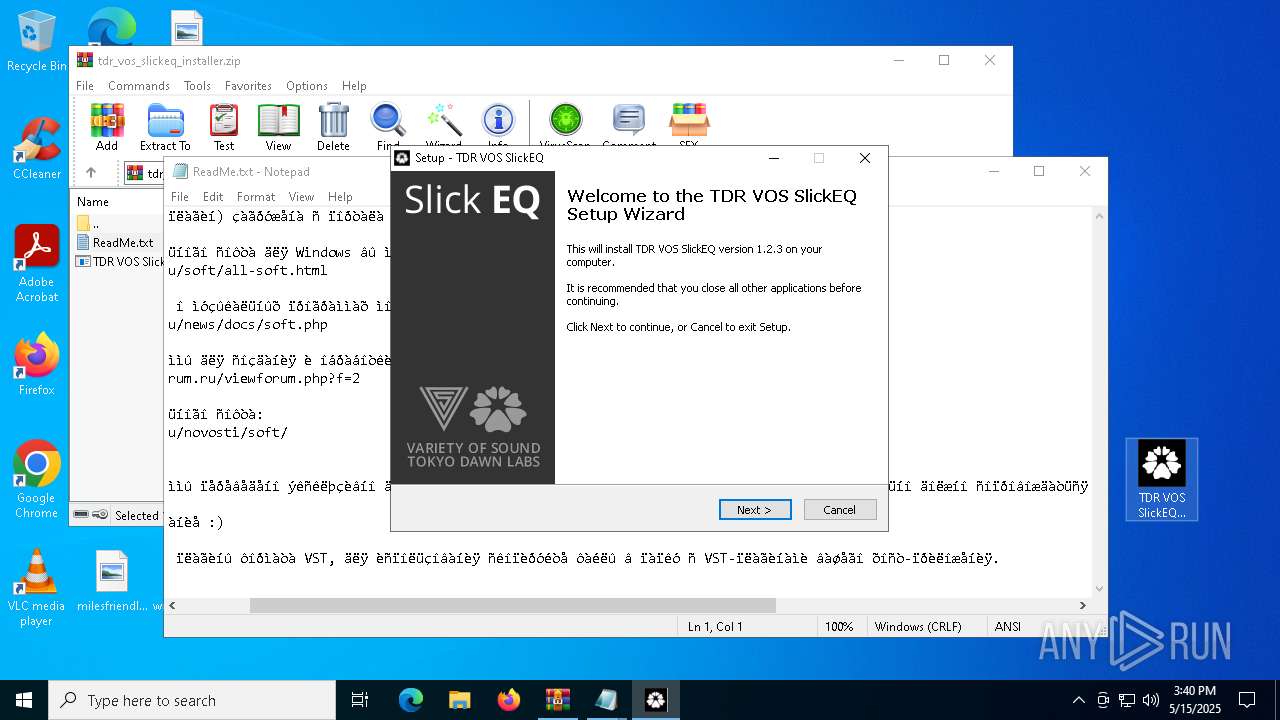
Task: Open the notification center
Action: pos(1247,700)
